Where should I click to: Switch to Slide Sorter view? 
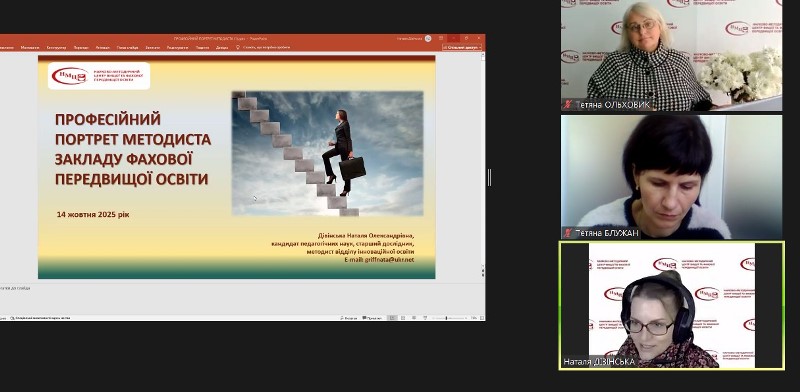tap(403, 318)
